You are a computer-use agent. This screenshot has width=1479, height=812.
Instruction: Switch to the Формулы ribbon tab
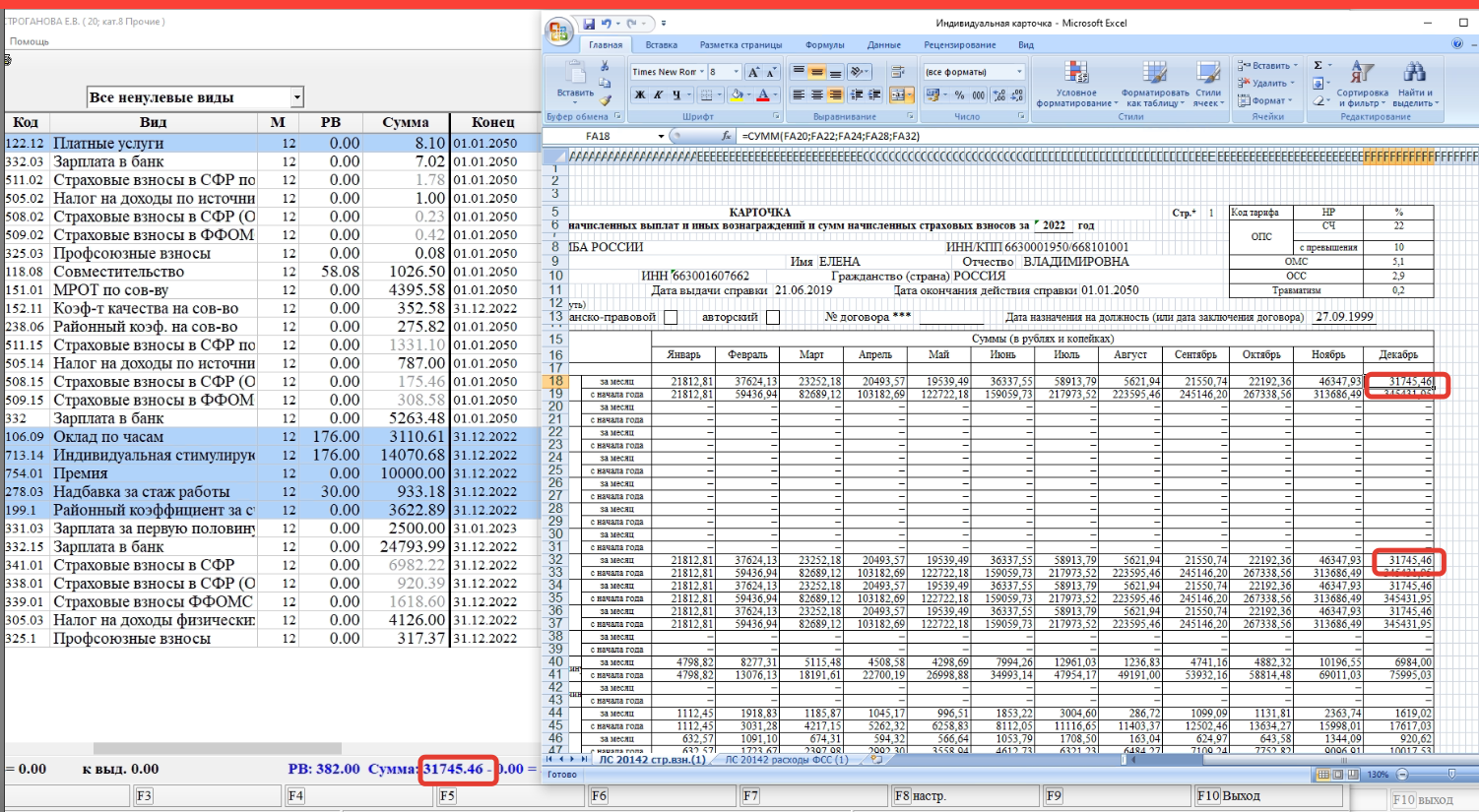824,44
